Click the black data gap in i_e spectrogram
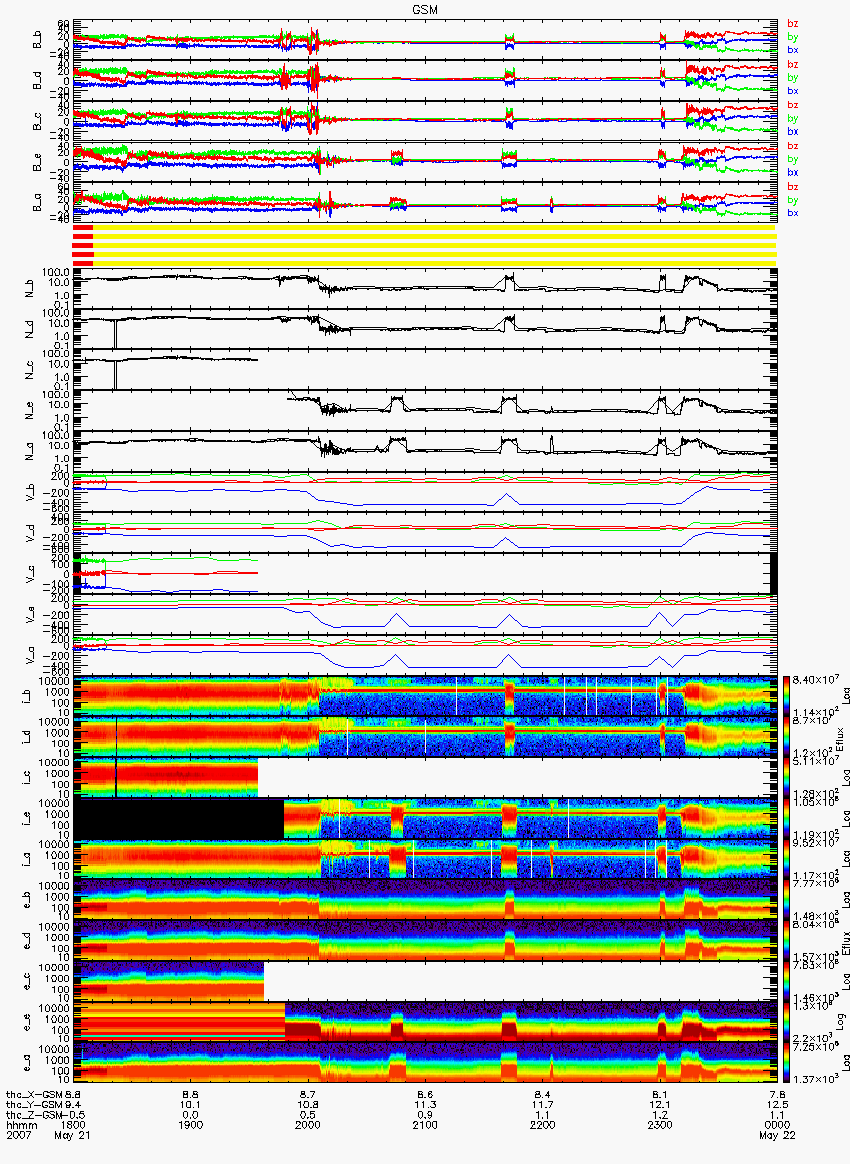Screen dimensions: 850x1164 [180, 819]
